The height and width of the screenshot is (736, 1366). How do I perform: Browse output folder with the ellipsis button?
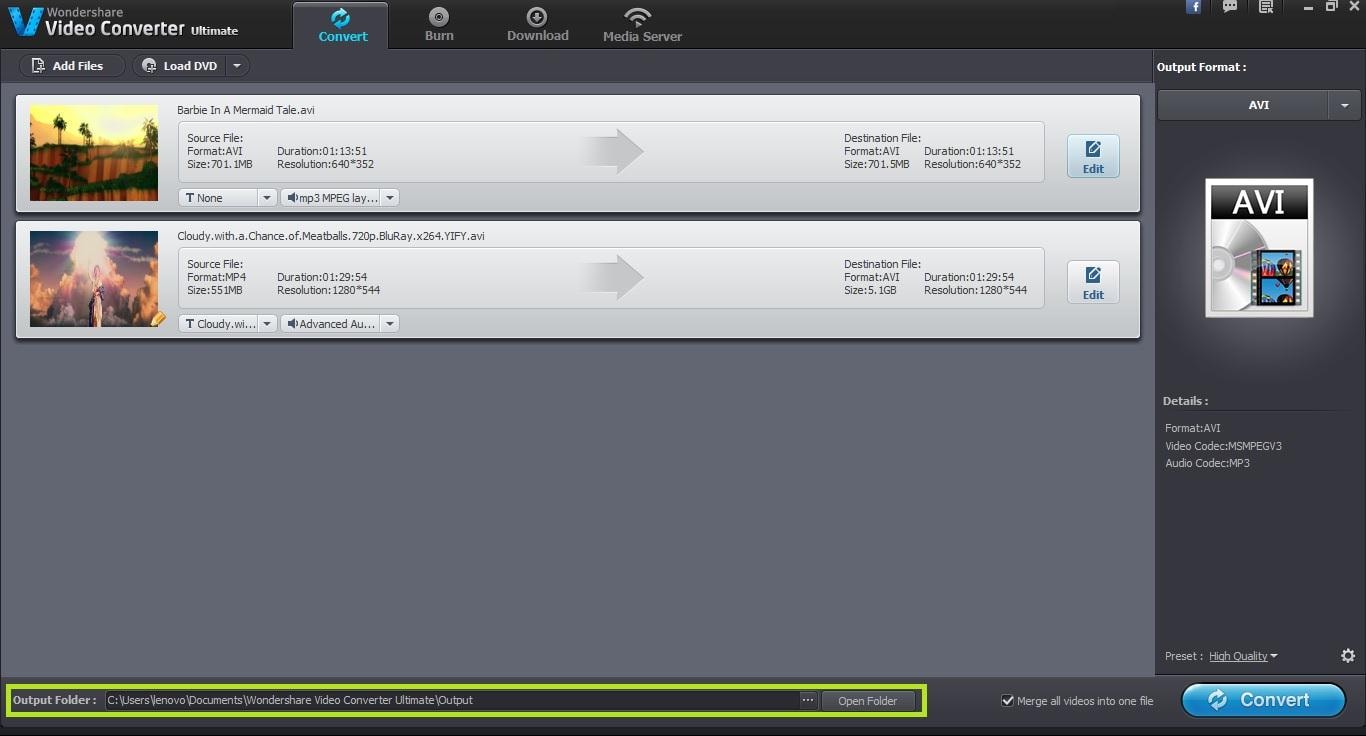tap(808, 701)
